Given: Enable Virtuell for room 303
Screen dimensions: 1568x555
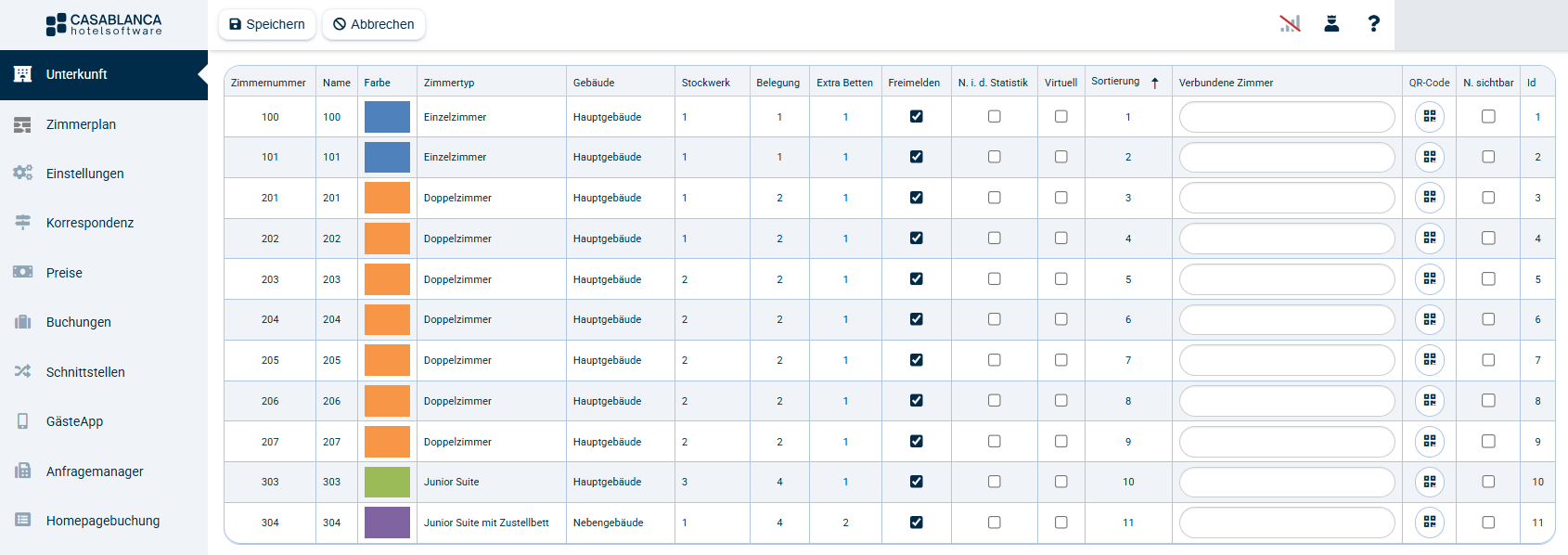Looking at the screenshot, I should pos(1061,482).
